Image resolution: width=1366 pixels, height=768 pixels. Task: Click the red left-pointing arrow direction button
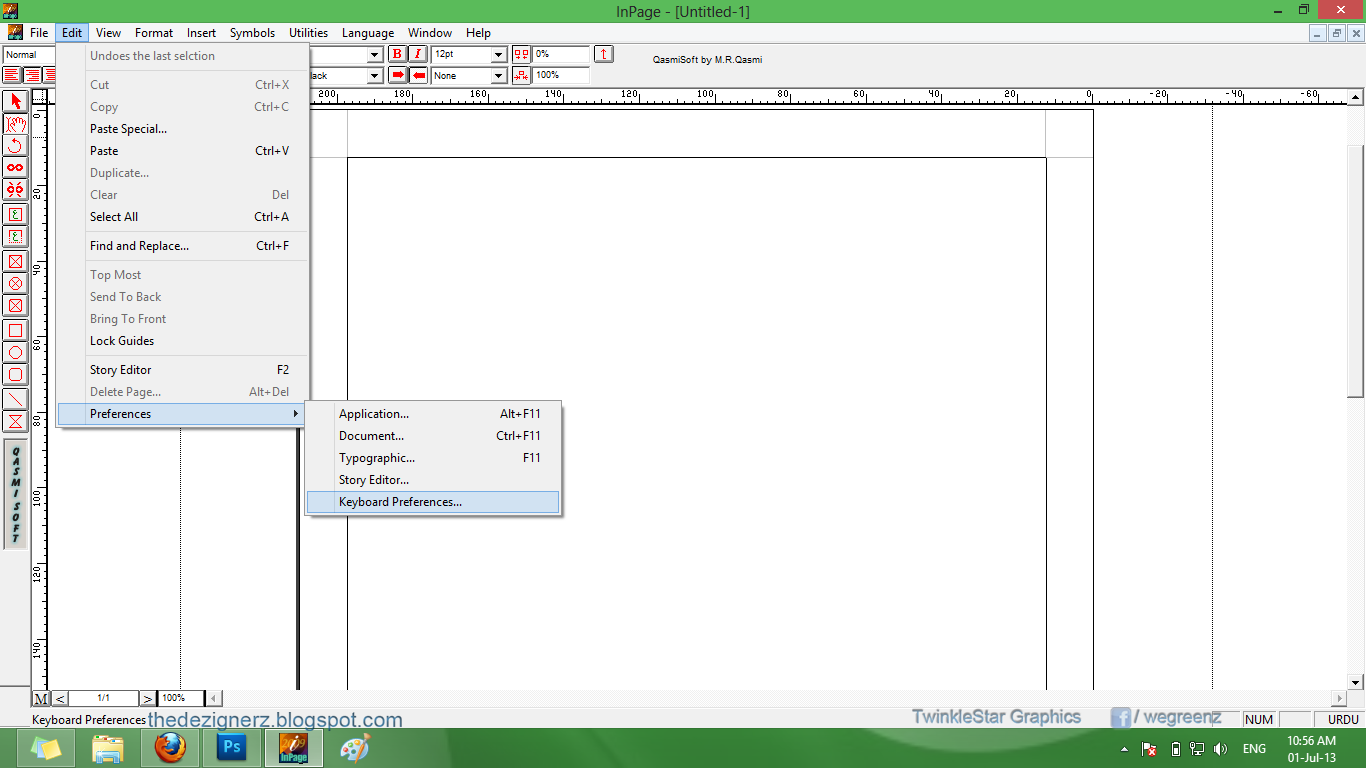click(x=418, y=75)
